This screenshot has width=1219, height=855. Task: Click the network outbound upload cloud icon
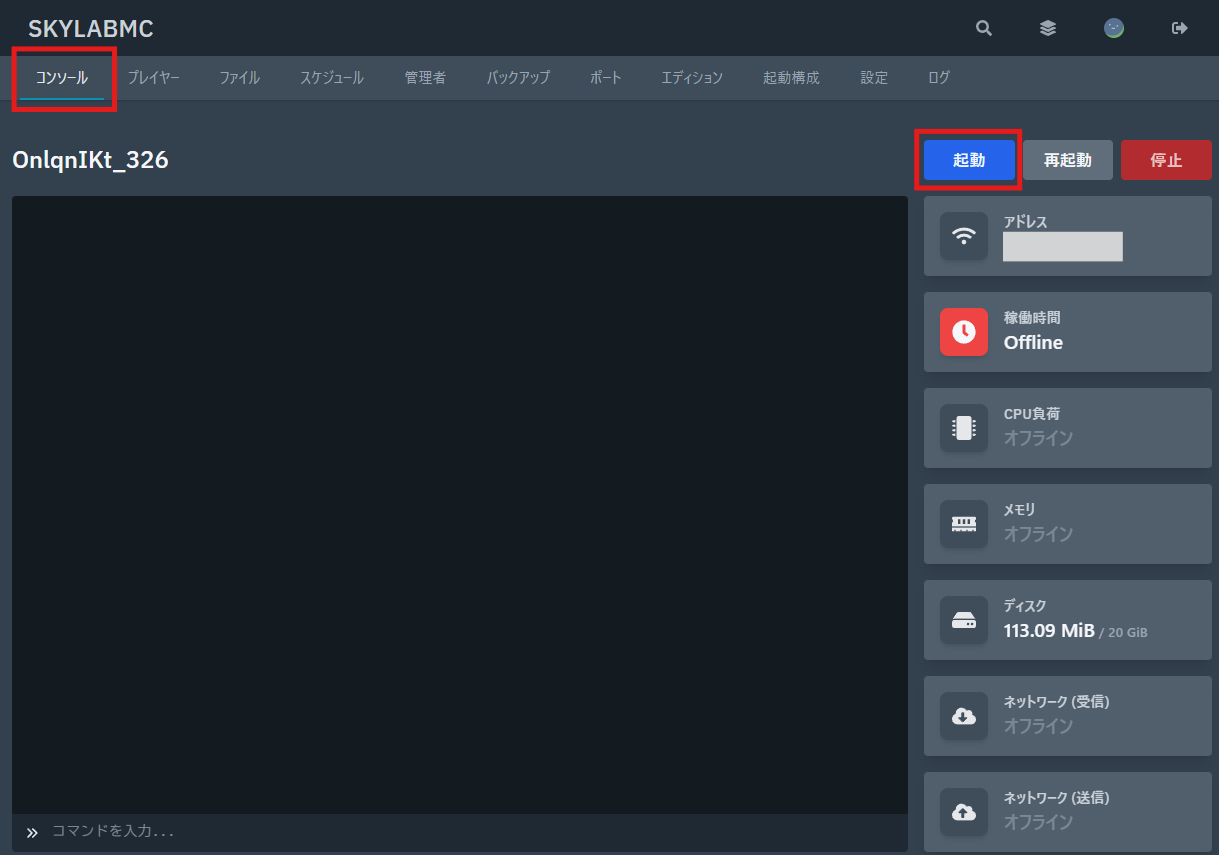(x=964, y=812)
